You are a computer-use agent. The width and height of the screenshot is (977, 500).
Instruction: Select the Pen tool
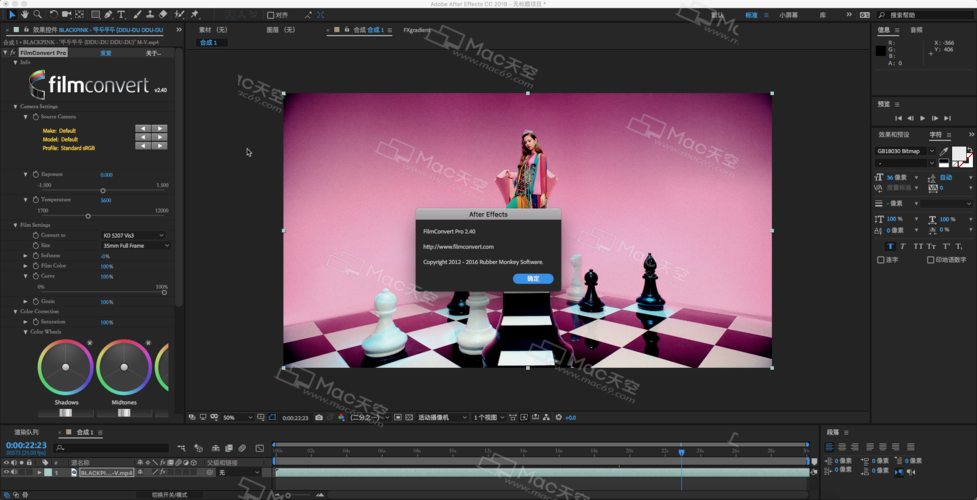pyautogui.click(x=108, y=14)
